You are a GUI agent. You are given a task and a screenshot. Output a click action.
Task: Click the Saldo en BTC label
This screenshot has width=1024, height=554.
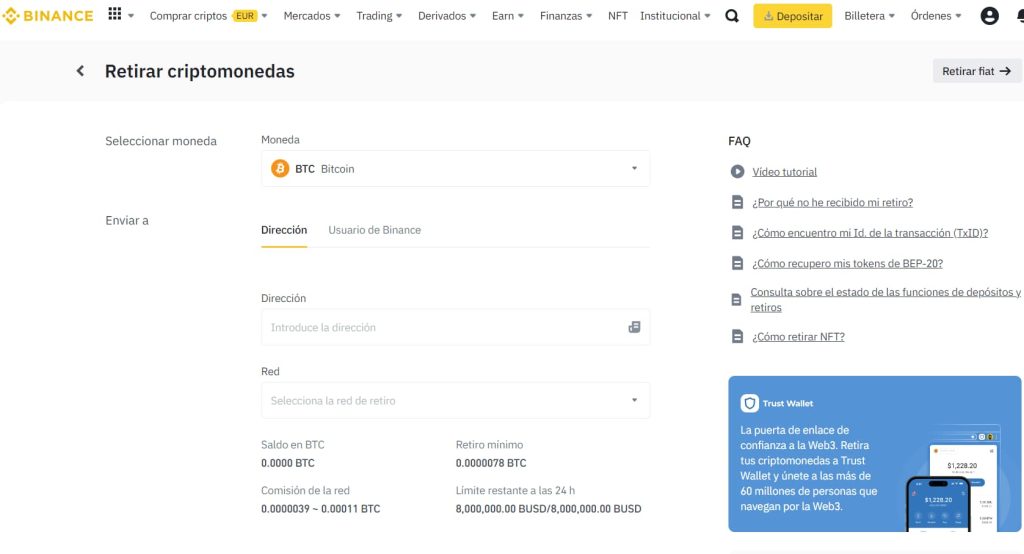point(293,445)
